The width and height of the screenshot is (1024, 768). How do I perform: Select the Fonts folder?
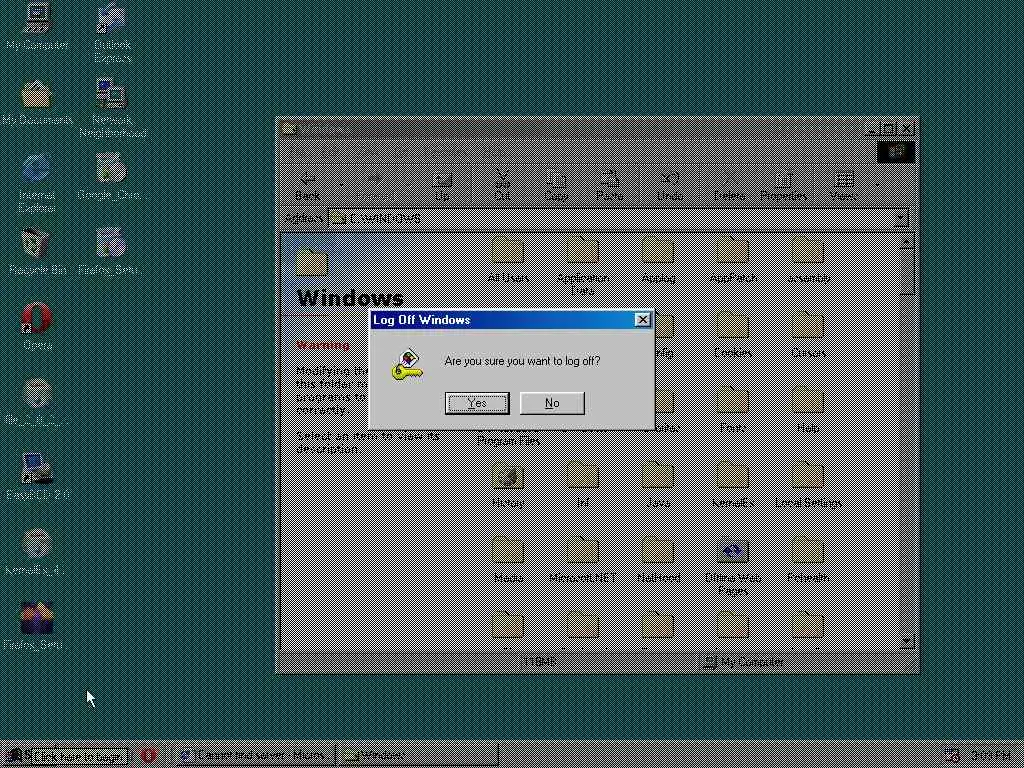coord(733,409)
